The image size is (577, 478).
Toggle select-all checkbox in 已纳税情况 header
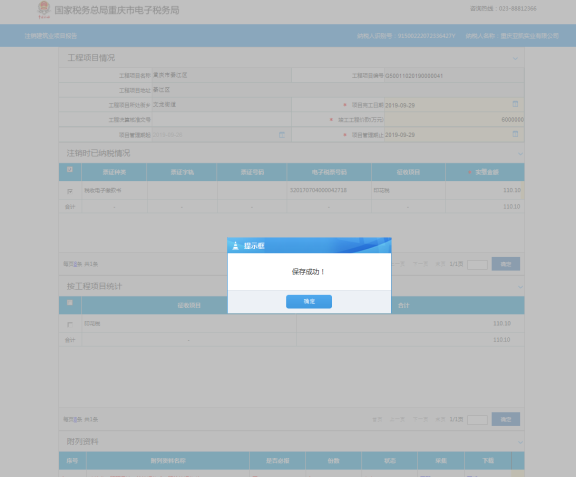pos(70,170)
